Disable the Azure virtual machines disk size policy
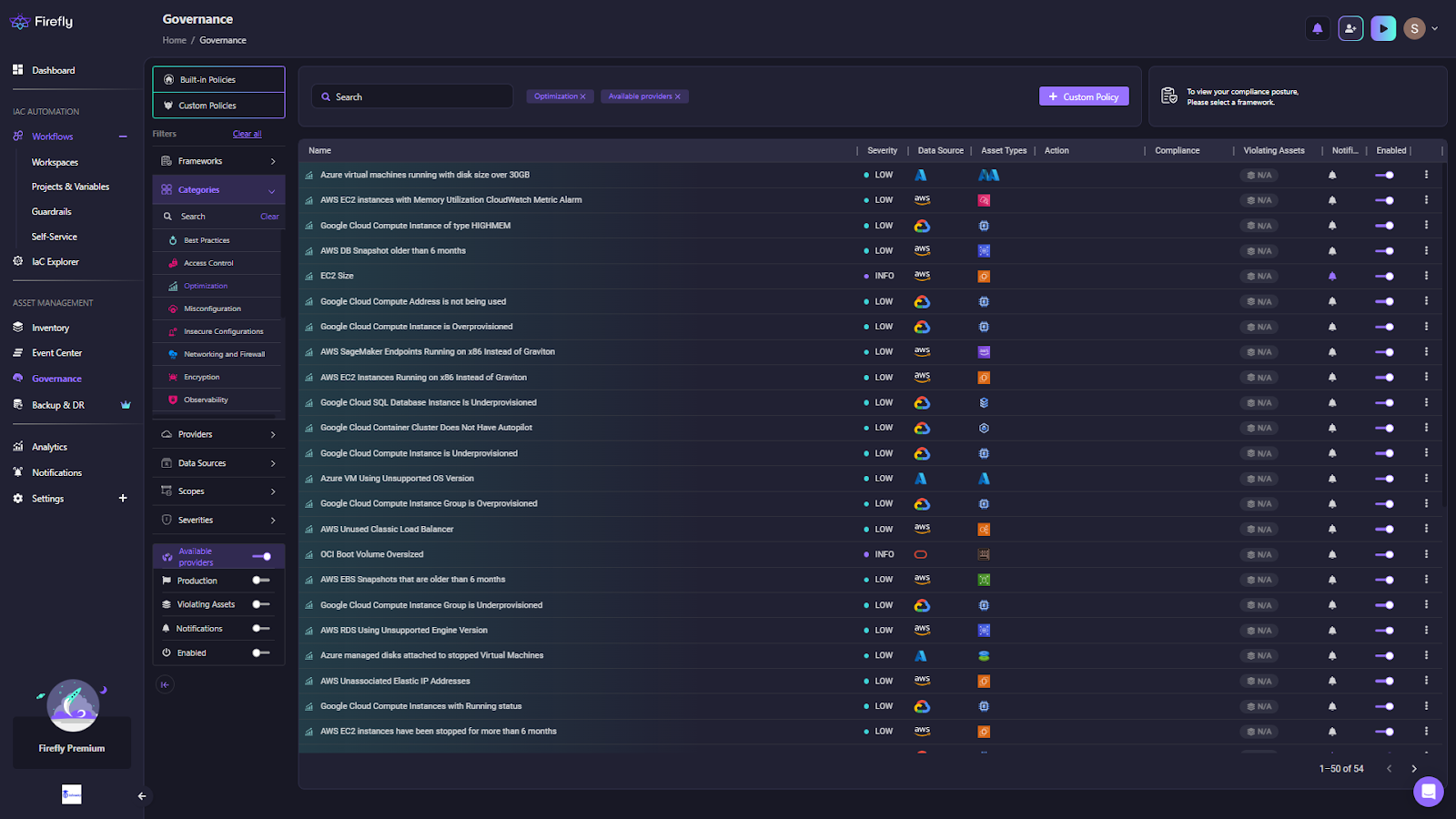1456x819 pixels. pos(1384,175)
